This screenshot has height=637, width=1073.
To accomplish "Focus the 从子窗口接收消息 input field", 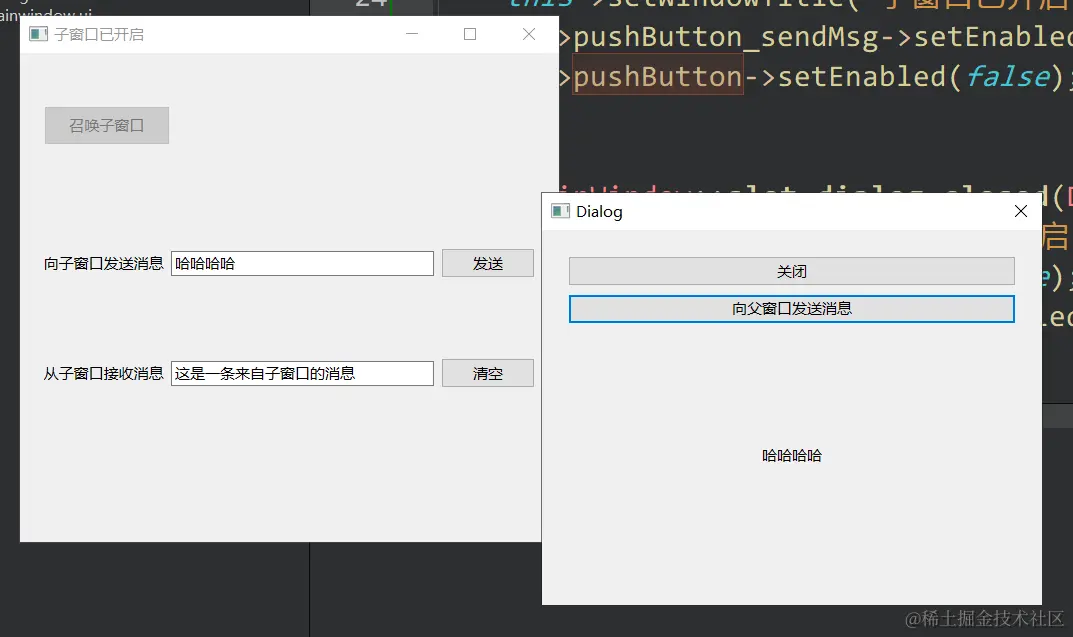I will click(x=302, y=374).
